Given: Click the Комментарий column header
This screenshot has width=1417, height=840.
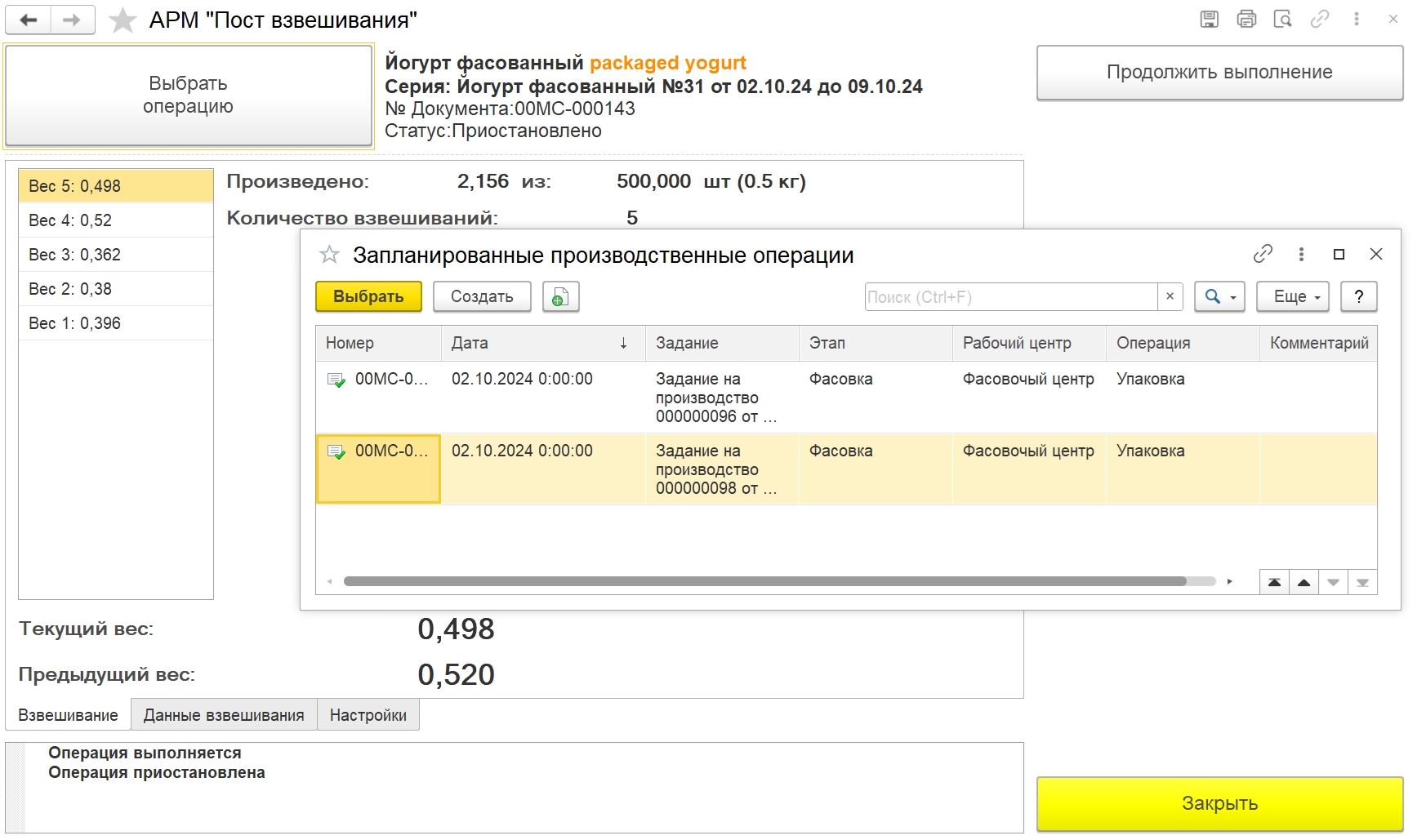Looking at the screenshot, I should click(1318, 344).
